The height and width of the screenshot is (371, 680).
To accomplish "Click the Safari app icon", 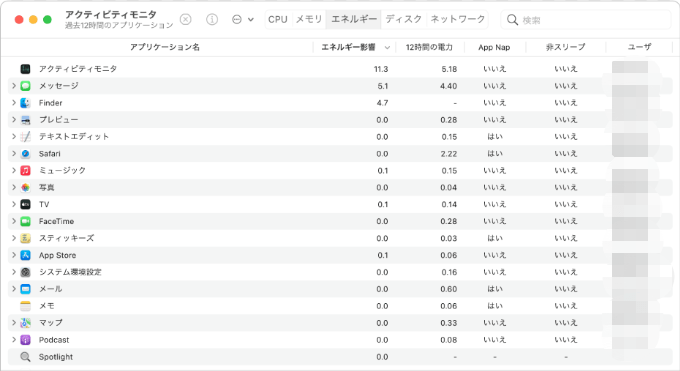I will click(x=26, y=154).
